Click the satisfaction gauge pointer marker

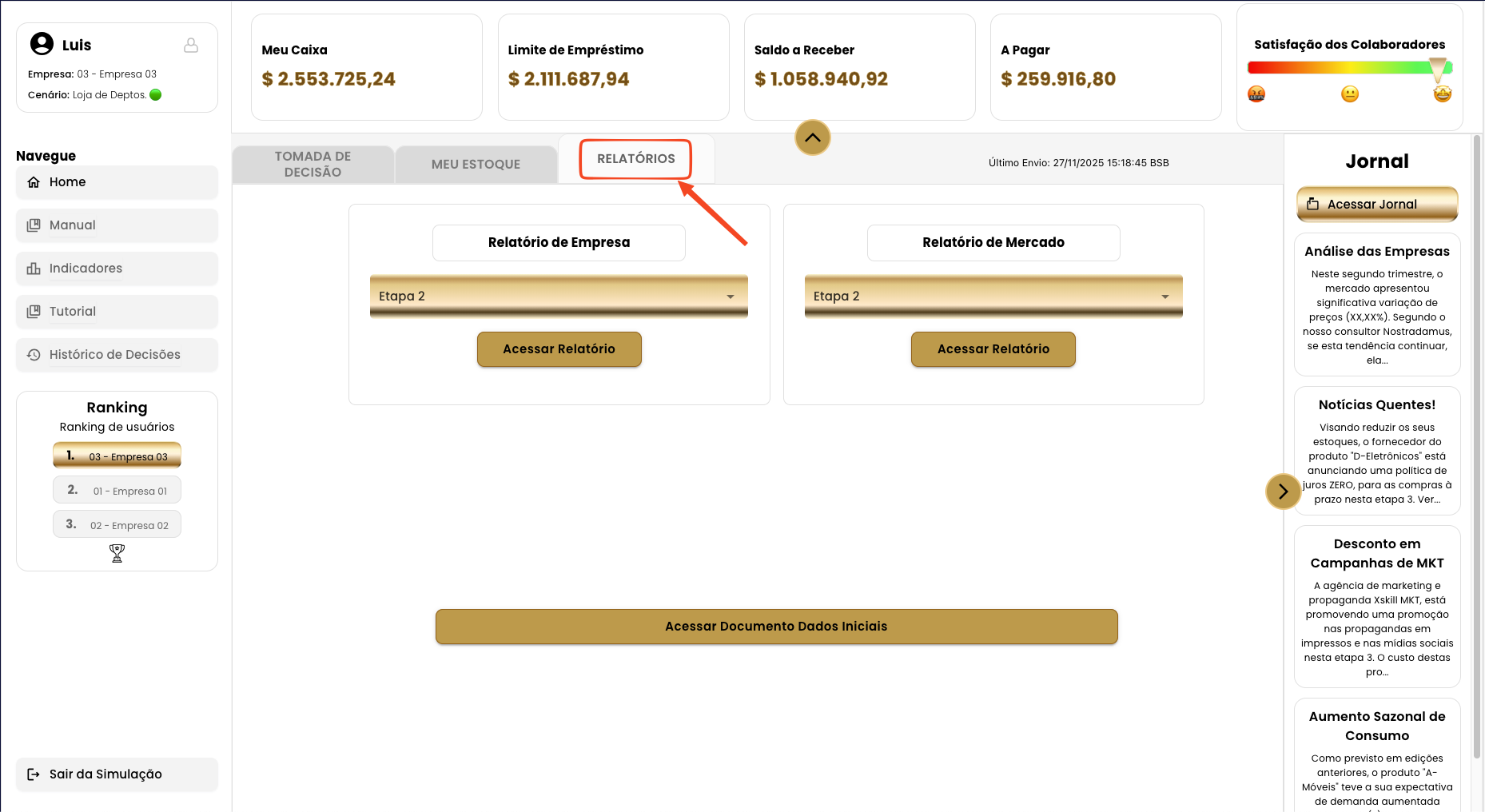(x=1438, y=70)
